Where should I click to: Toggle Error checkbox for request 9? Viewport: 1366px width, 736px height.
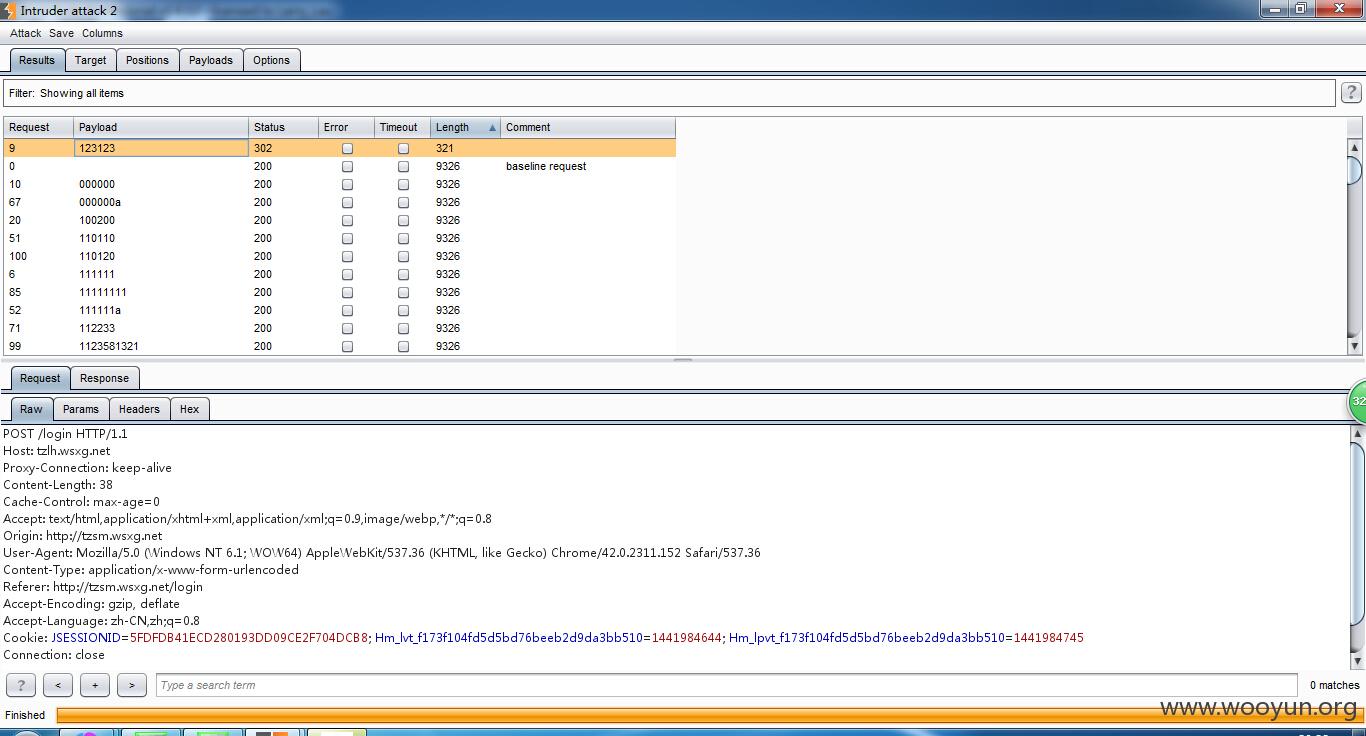pyautogui.click(x=347, y=148)
